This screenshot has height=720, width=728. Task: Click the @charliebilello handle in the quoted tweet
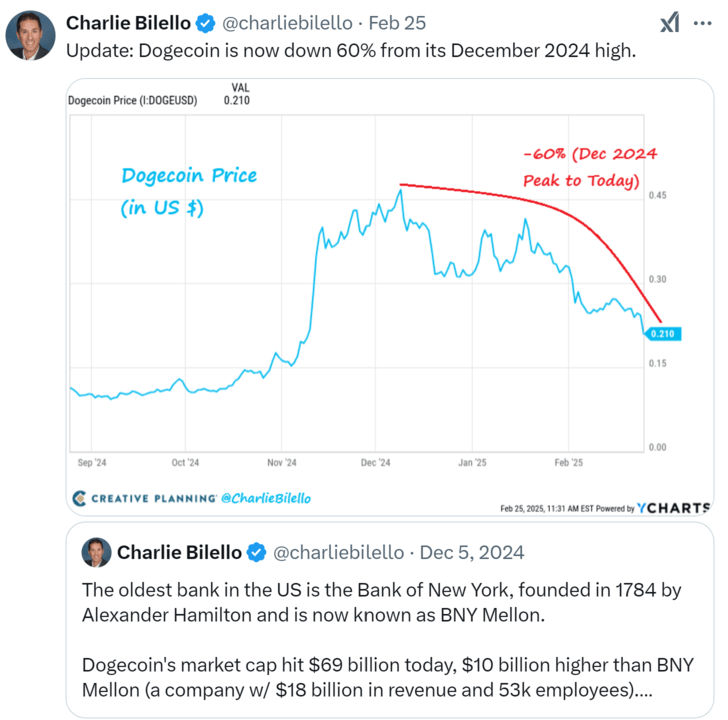tap(338, 552)
